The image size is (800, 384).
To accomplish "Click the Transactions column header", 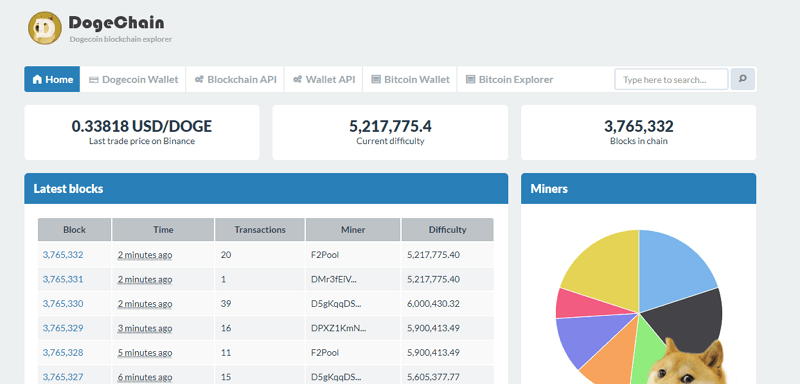I will [x=260, y=229].
